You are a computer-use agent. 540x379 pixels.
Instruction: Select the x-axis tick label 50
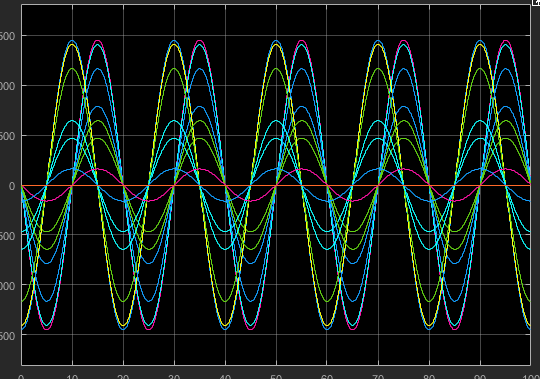[x=276, y=377]
